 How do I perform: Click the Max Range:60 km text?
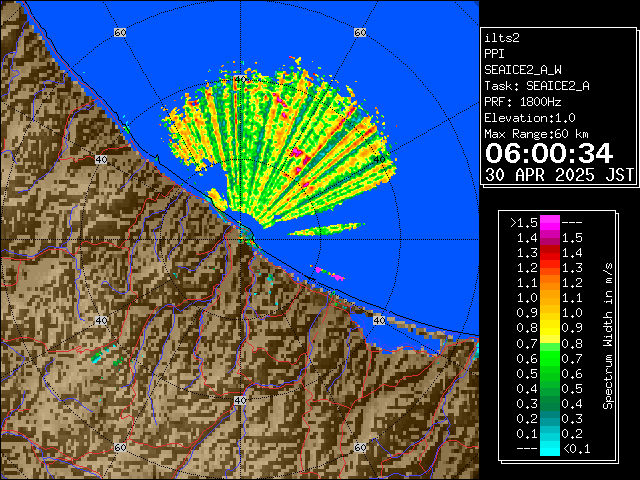pos(536,134)
